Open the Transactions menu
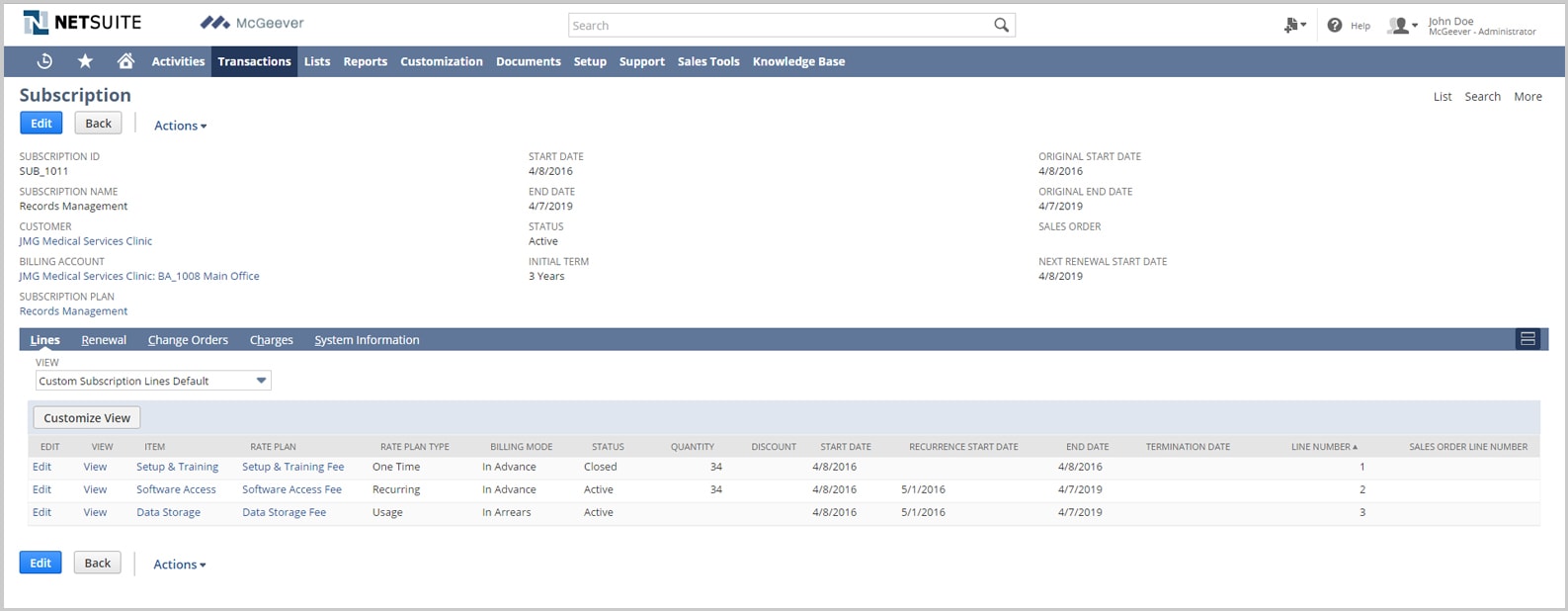Viewport: 1568px width, 611px height. pyautogui.click(x=254, y=61)
